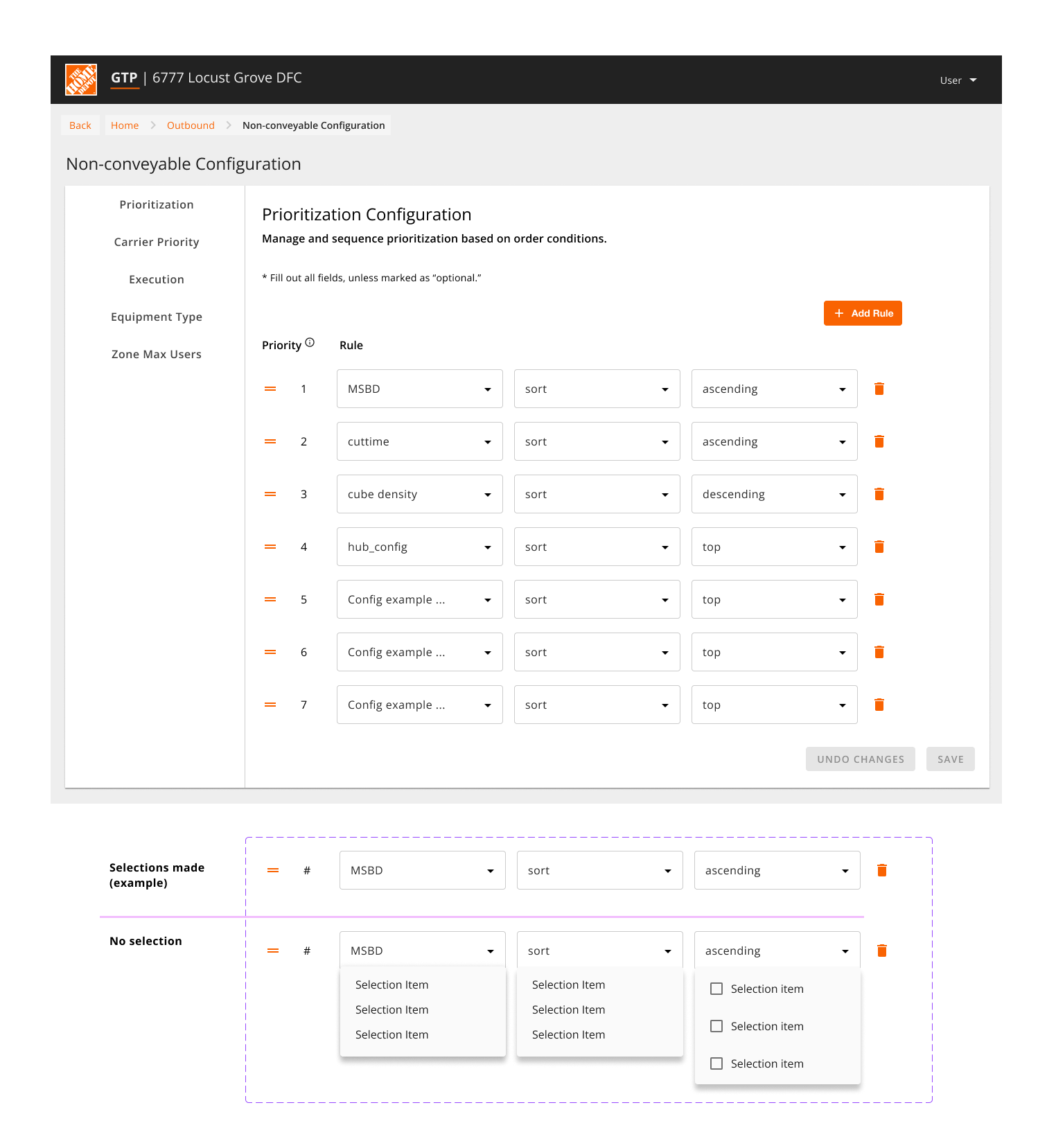Image resolution: width=1056 pixels, height=1148 pixels.
Task: Check the third Selection item checkbox
Action: click(x=716, y=1063)
